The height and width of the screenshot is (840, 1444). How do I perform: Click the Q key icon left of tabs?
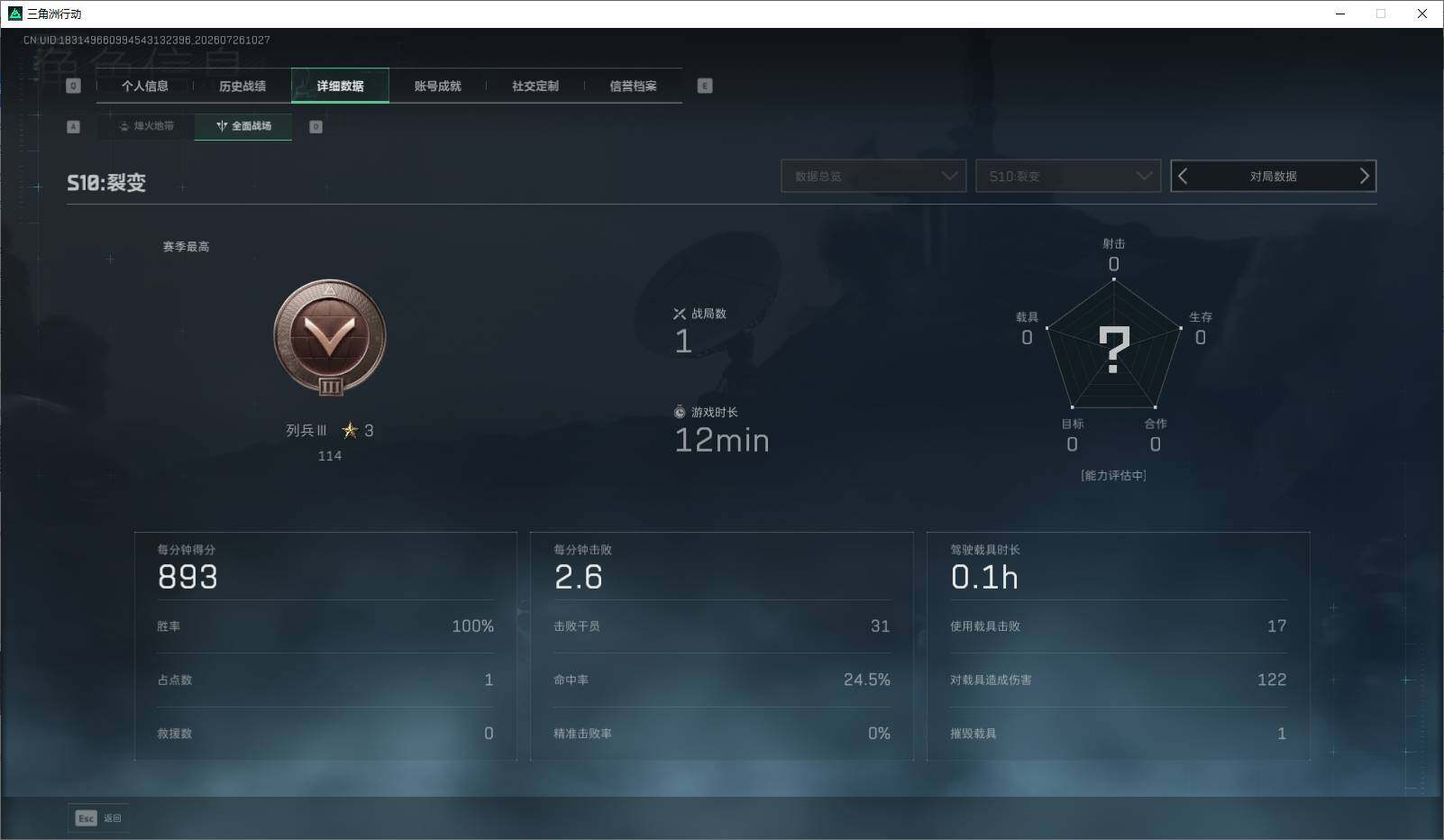pyautogui.click(x=74, y=86)
